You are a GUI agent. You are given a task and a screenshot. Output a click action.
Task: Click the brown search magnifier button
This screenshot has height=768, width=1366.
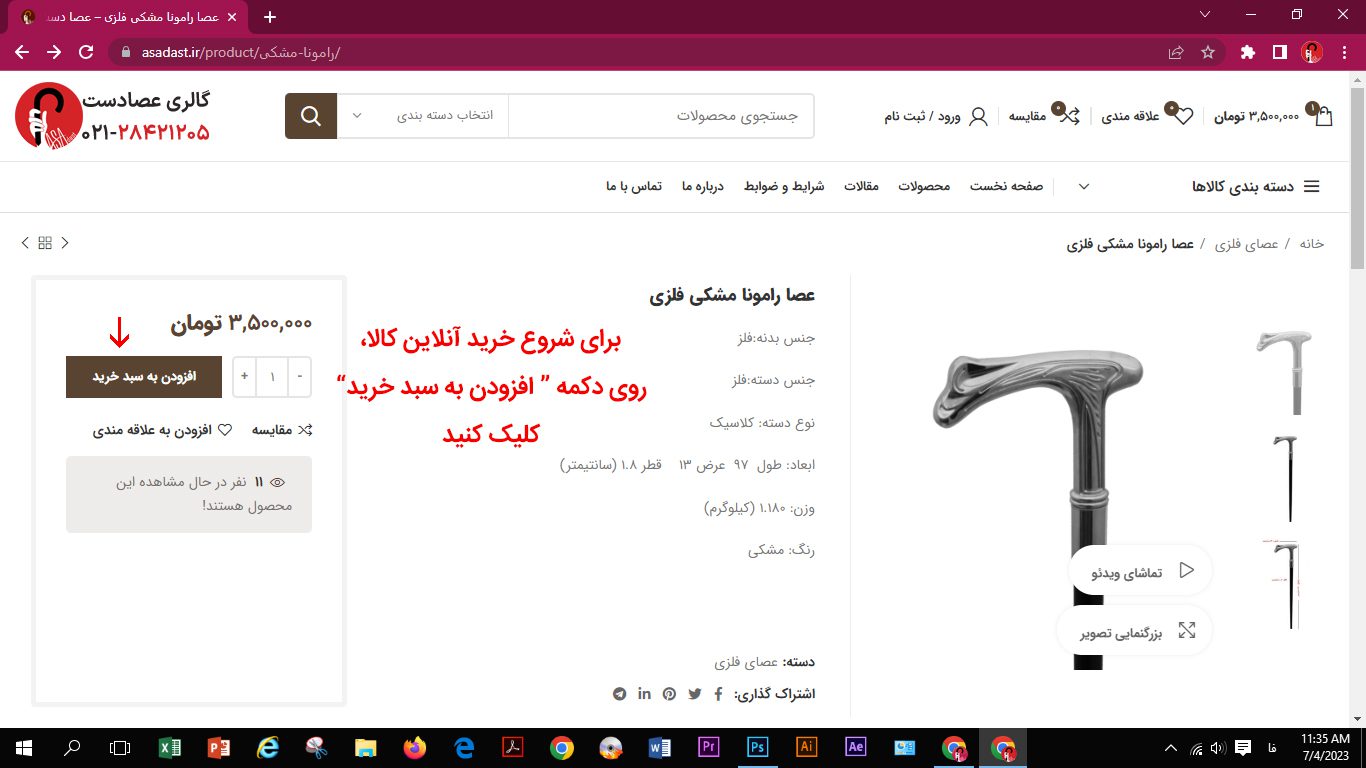310,116
